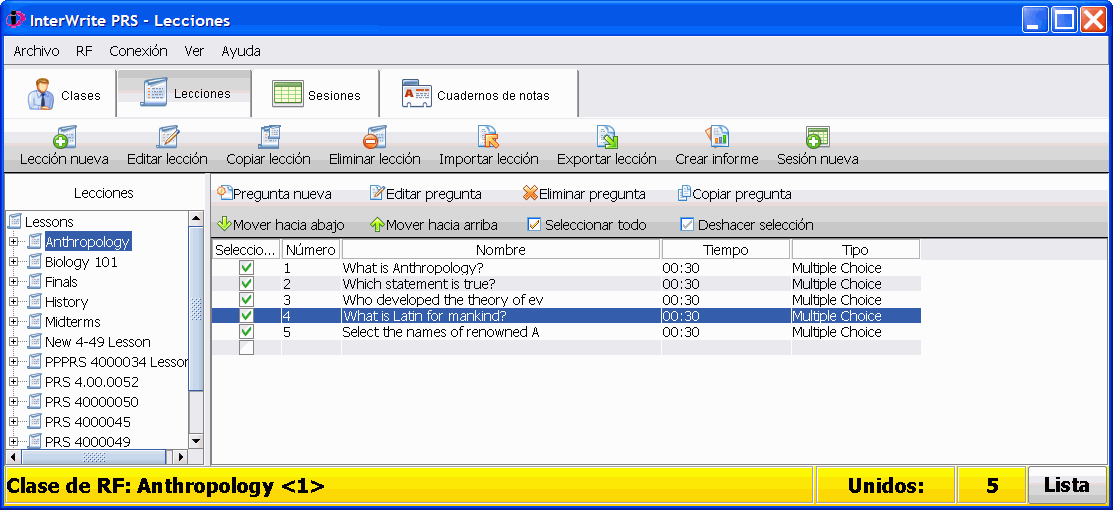Expand the Anthropology tree node
This screenshot has width=1113, height=510.
click(x=13, y=242)
